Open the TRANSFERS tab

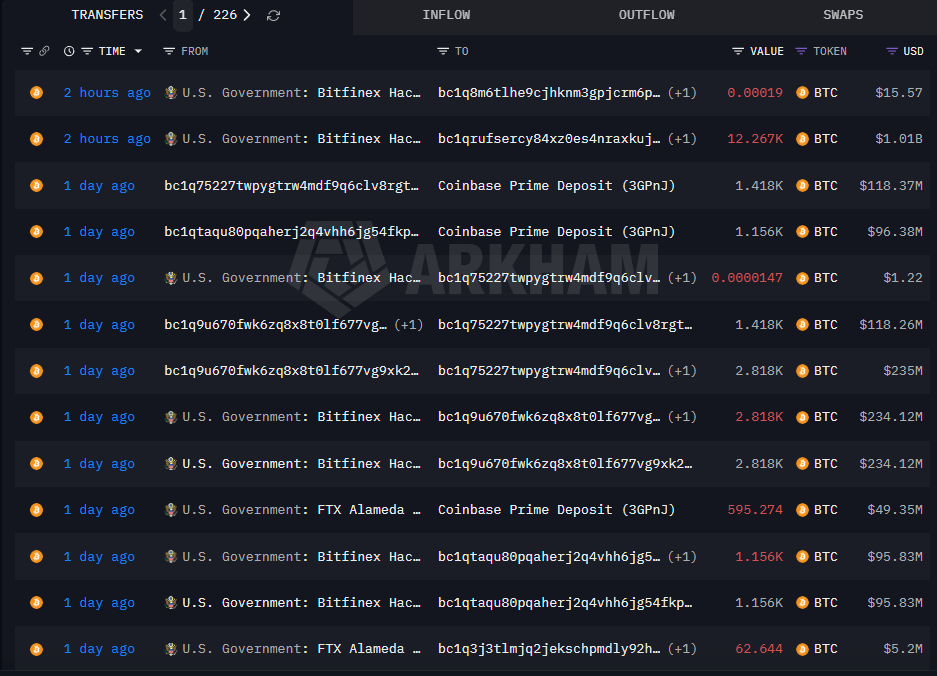coord(107,15)
